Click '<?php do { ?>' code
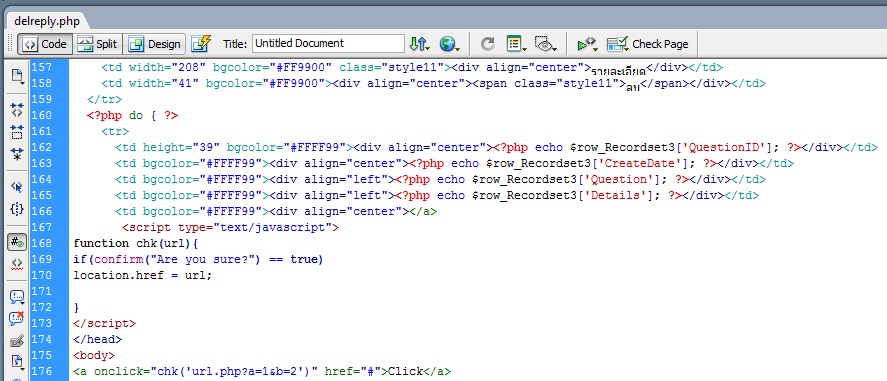The height and width of the screenshot is (381, 887). 132,115
